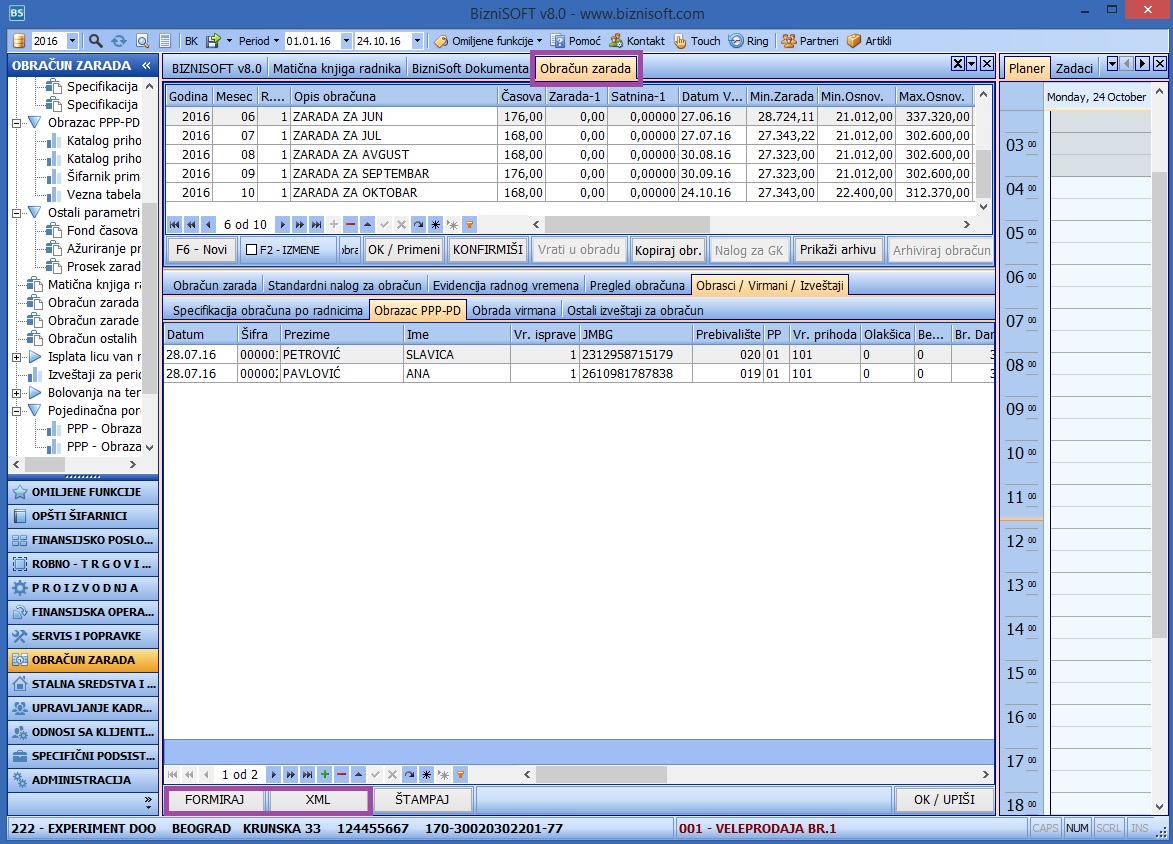Viewport: 1173px width, 844px height.
Task: Open Pomoć help from the toolbar
Action: click(x=576, y=40)
